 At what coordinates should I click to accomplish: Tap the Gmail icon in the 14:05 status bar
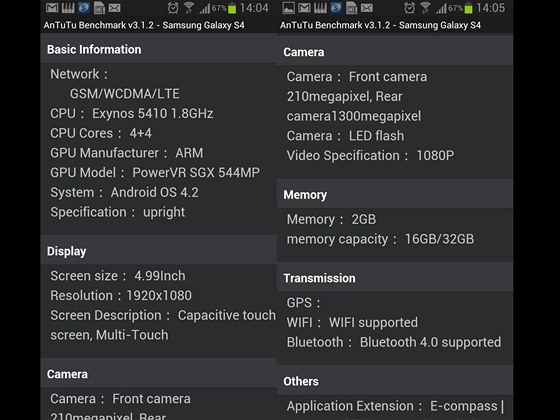(x=304, y=8)
